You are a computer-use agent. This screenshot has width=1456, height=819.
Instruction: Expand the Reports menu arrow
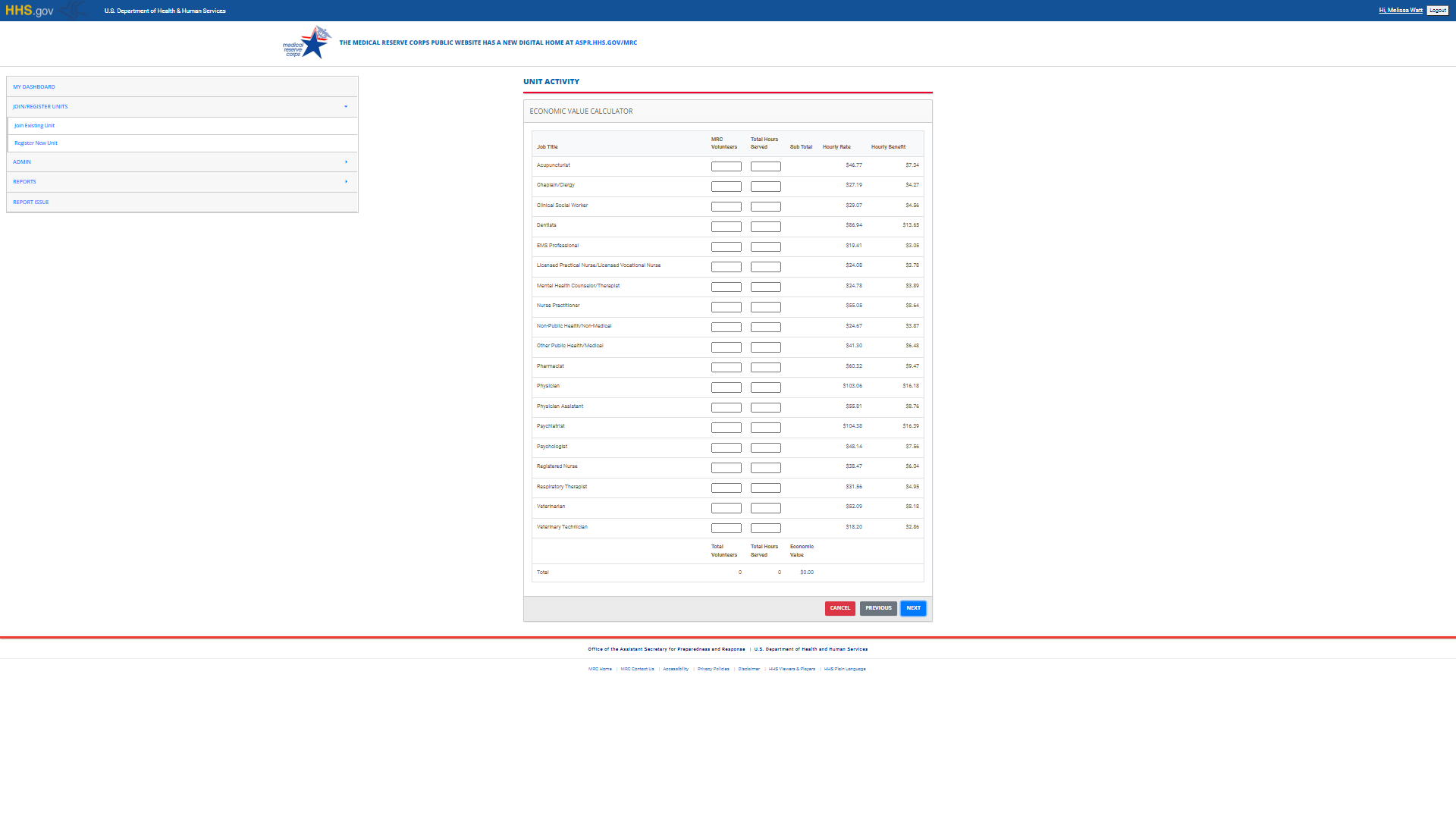tap(346, 182)
